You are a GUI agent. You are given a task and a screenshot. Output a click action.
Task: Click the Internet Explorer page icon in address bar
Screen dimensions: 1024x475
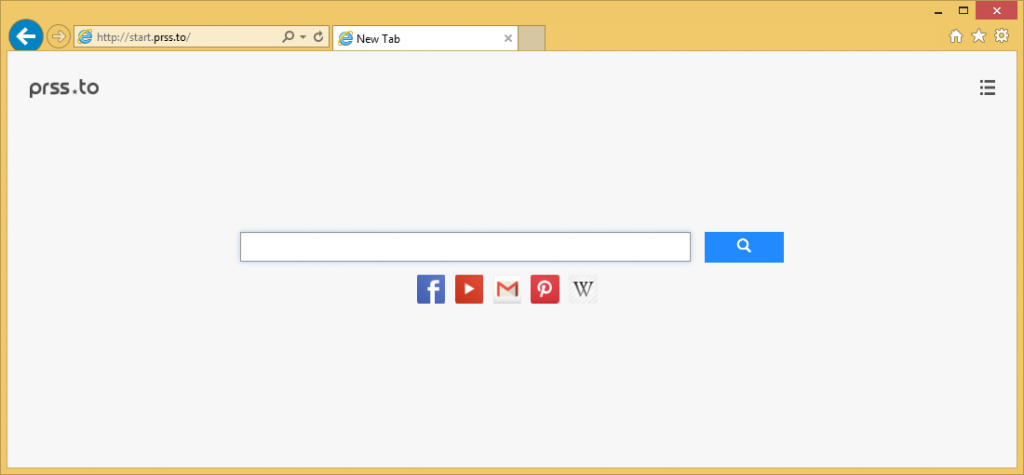pyautogui.click(x=85, y=37)
